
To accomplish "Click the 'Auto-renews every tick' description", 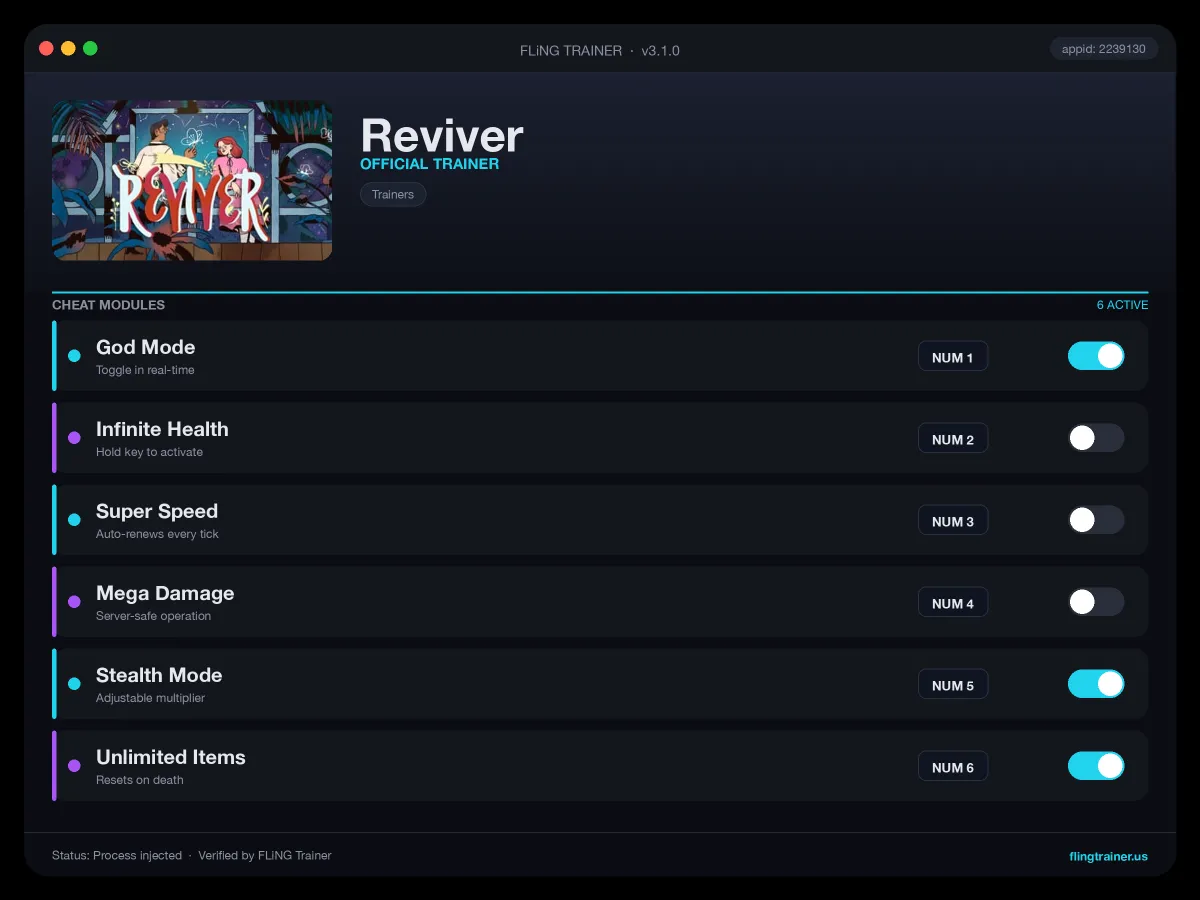I will tap(157, 534).
